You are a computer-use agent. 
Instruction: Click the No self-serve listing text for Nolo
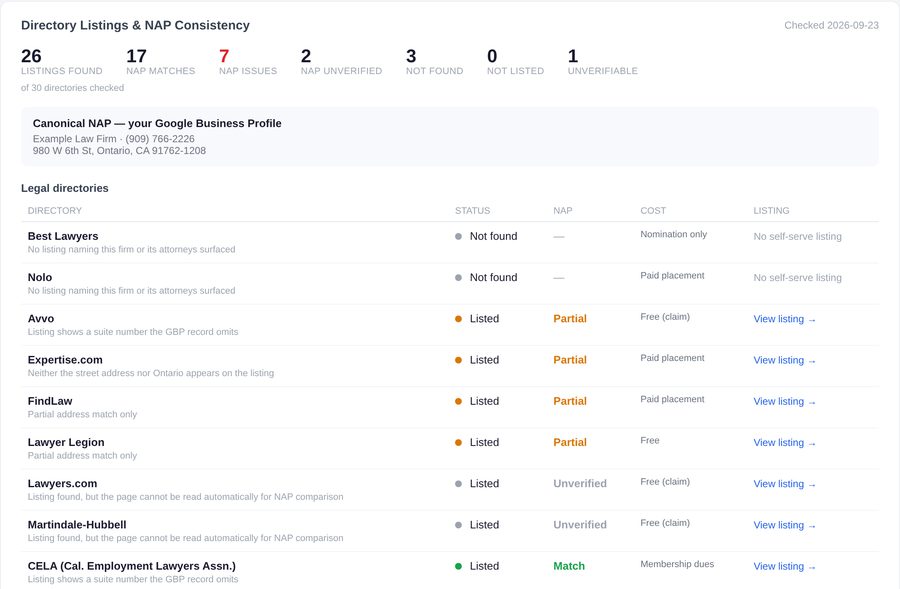coord(797,278)
